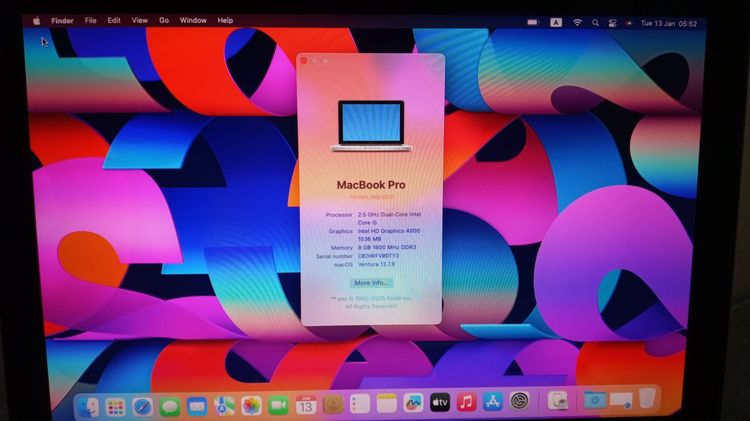Image resolution: width=750 pixels, height=421 pixels.
Task: Open Reminders from the Dock
Action: tap(360, 404)
